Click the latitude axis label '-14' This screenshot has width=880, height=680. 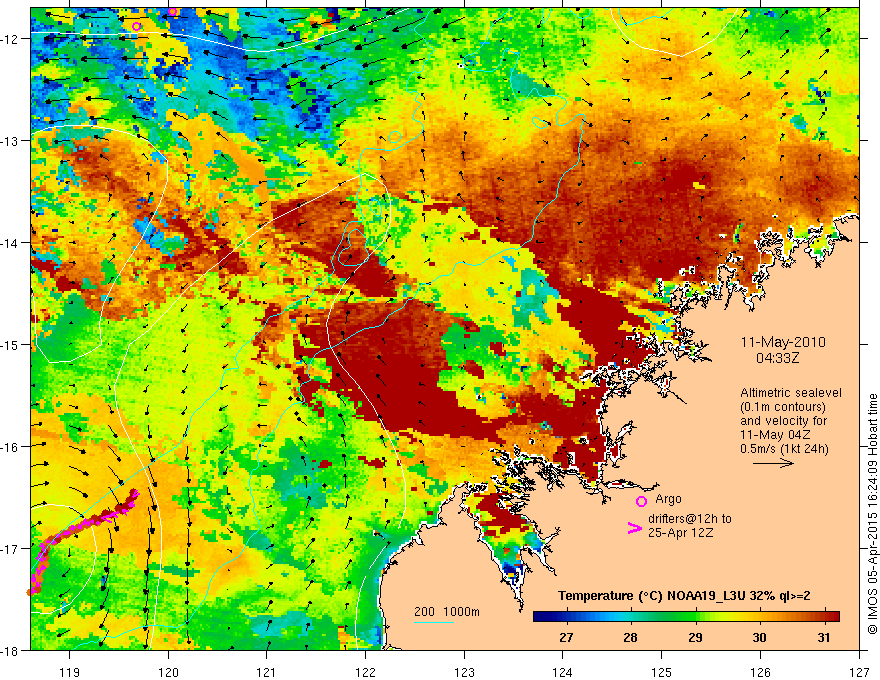coord(11,243)
